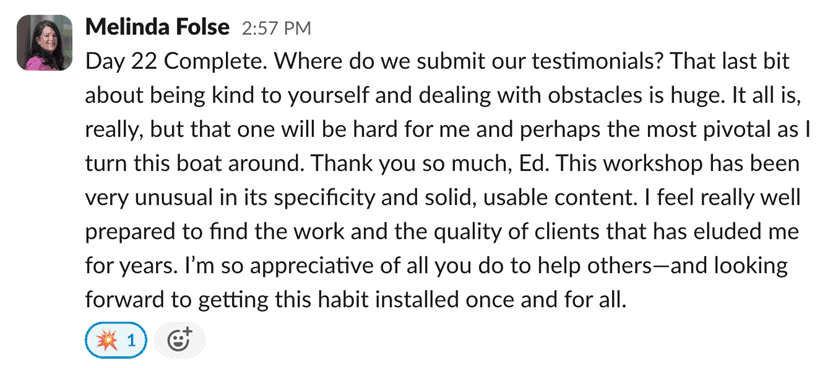
Task: Click the reaction count number 1
Action: (131, 340)
